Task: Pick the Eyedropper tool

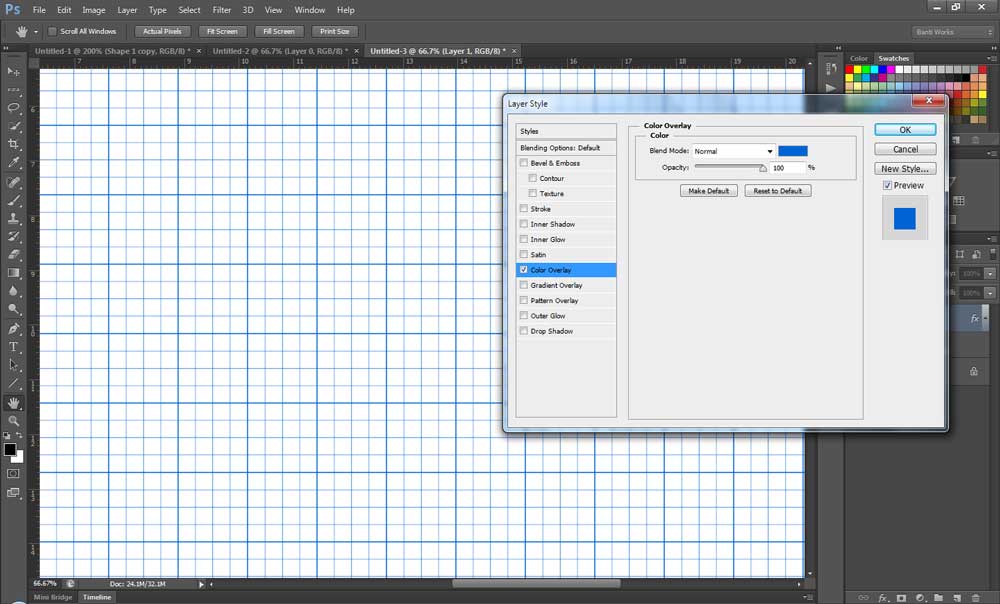Action: [x=14, y=162]
